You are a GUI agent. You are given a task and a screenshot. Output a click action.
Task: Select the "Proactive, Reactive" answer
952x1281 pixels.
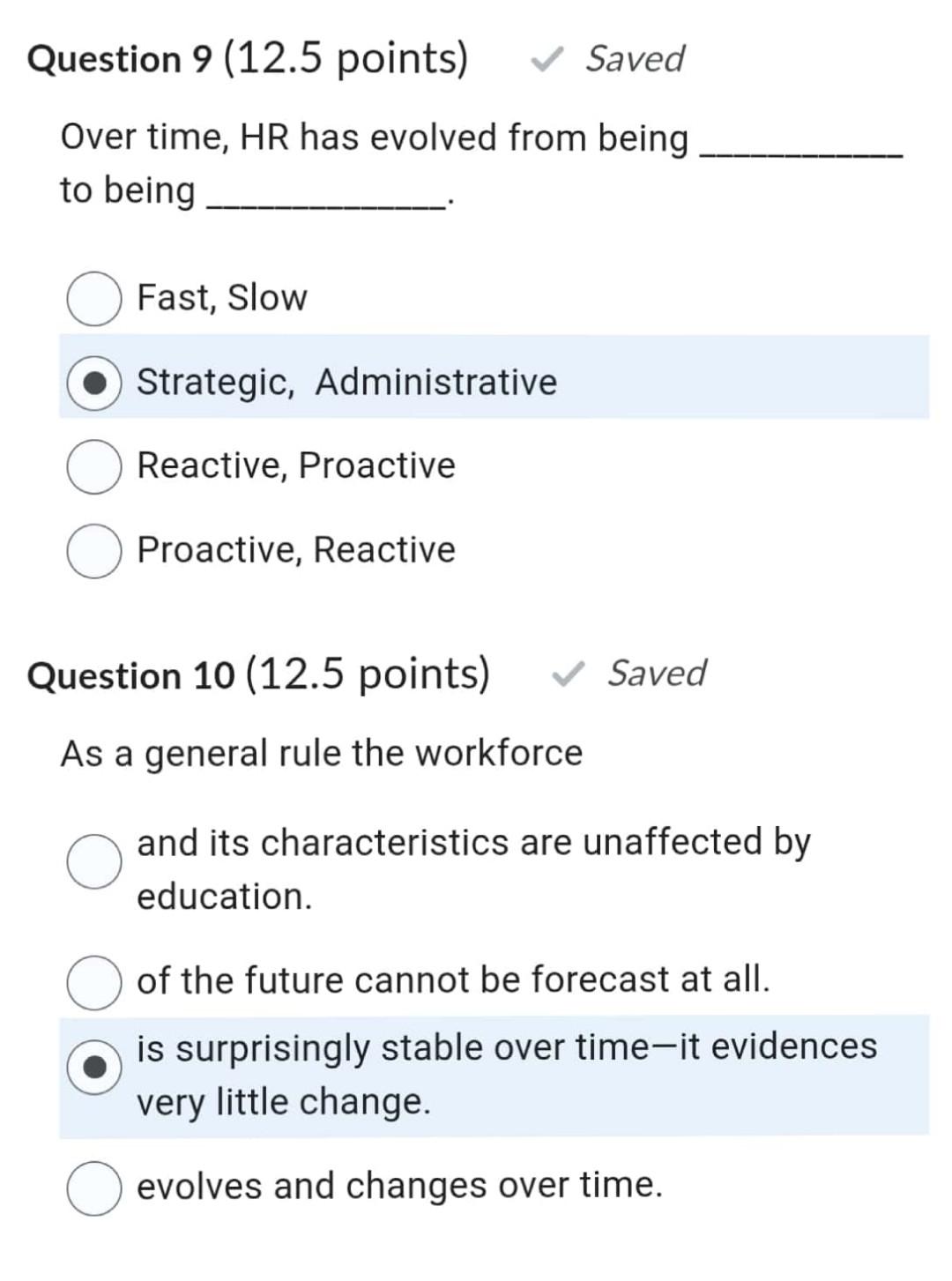(93, 548)
